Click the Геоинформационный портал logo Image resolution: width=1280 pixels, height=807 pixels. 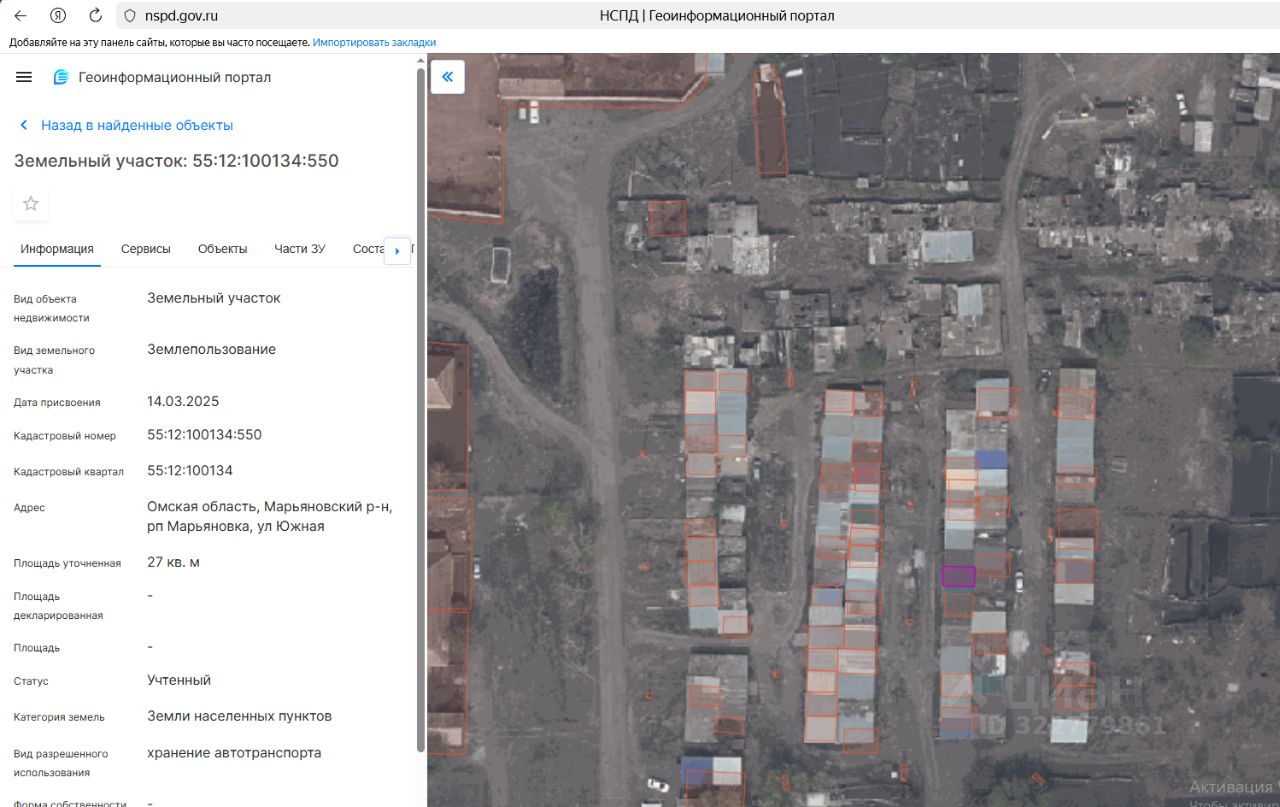pyautogui.click(x=61, y=77)
